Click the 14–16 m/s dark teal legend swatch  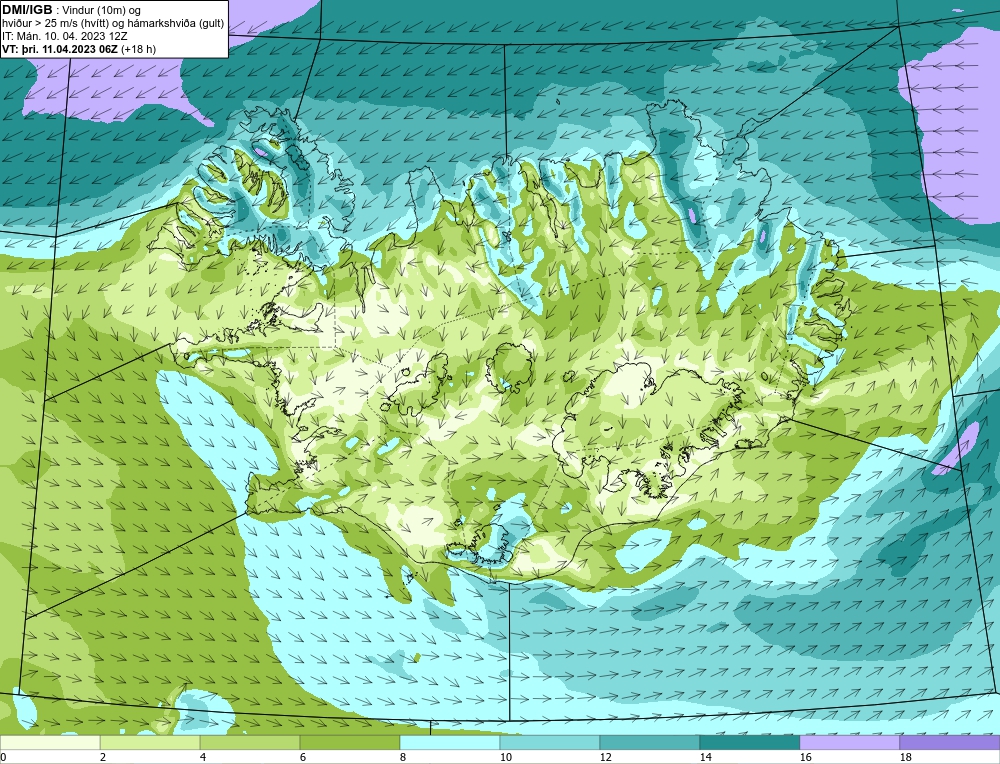pyautogui.click(x=750, y=742)
